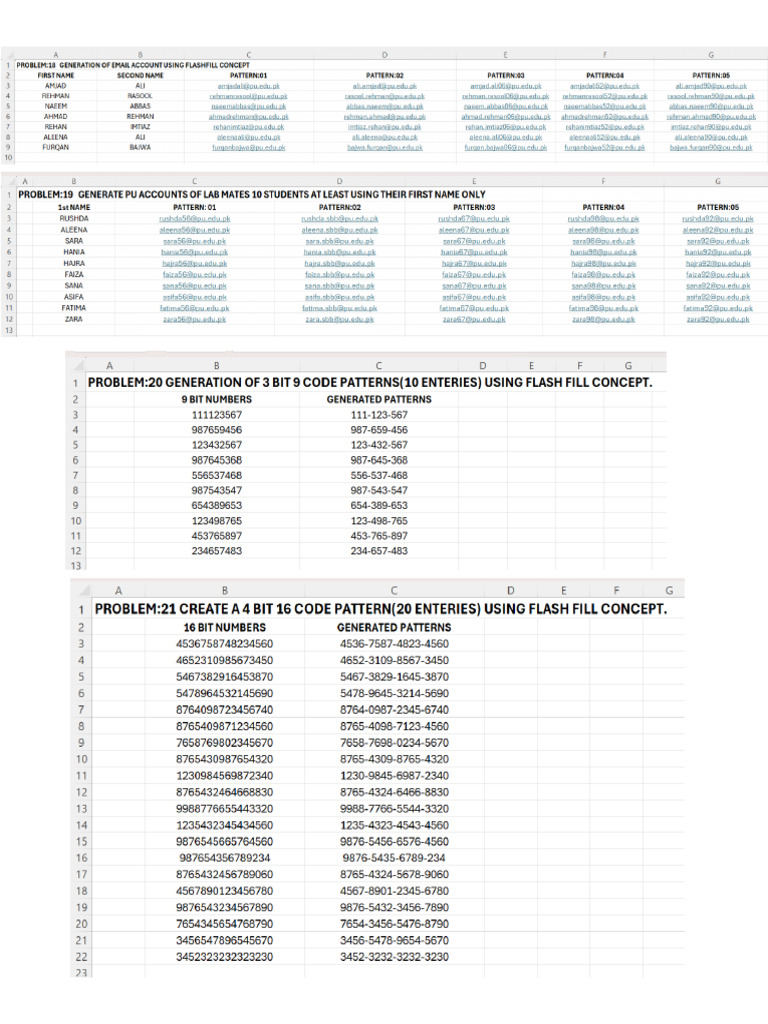Click the cell containing 654389653
Viewport: 768px width, 1024px height.
pyautogui.click(x=217, y=505)
